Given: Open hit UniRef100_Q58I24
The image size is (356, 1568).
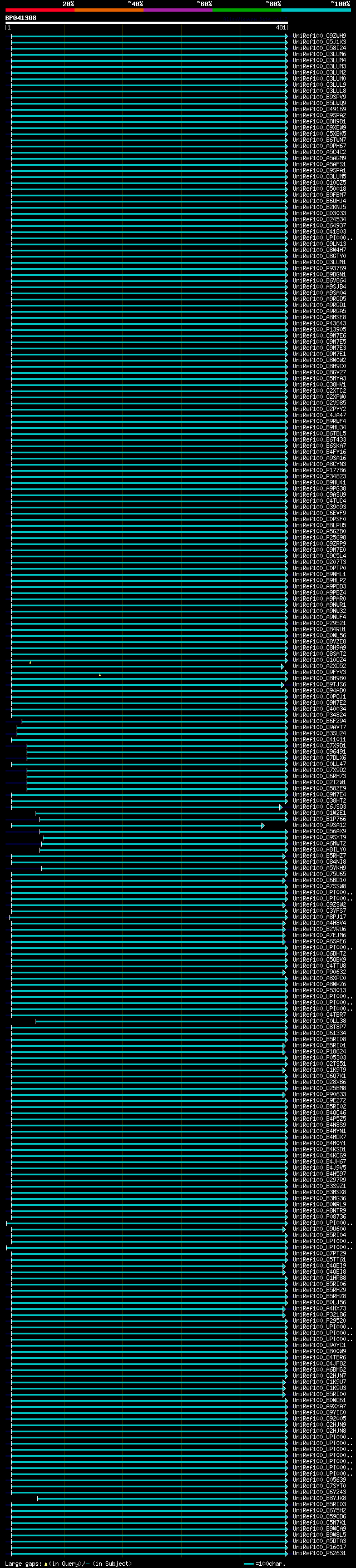Looking at the screenshot, I should pos(319,48).
